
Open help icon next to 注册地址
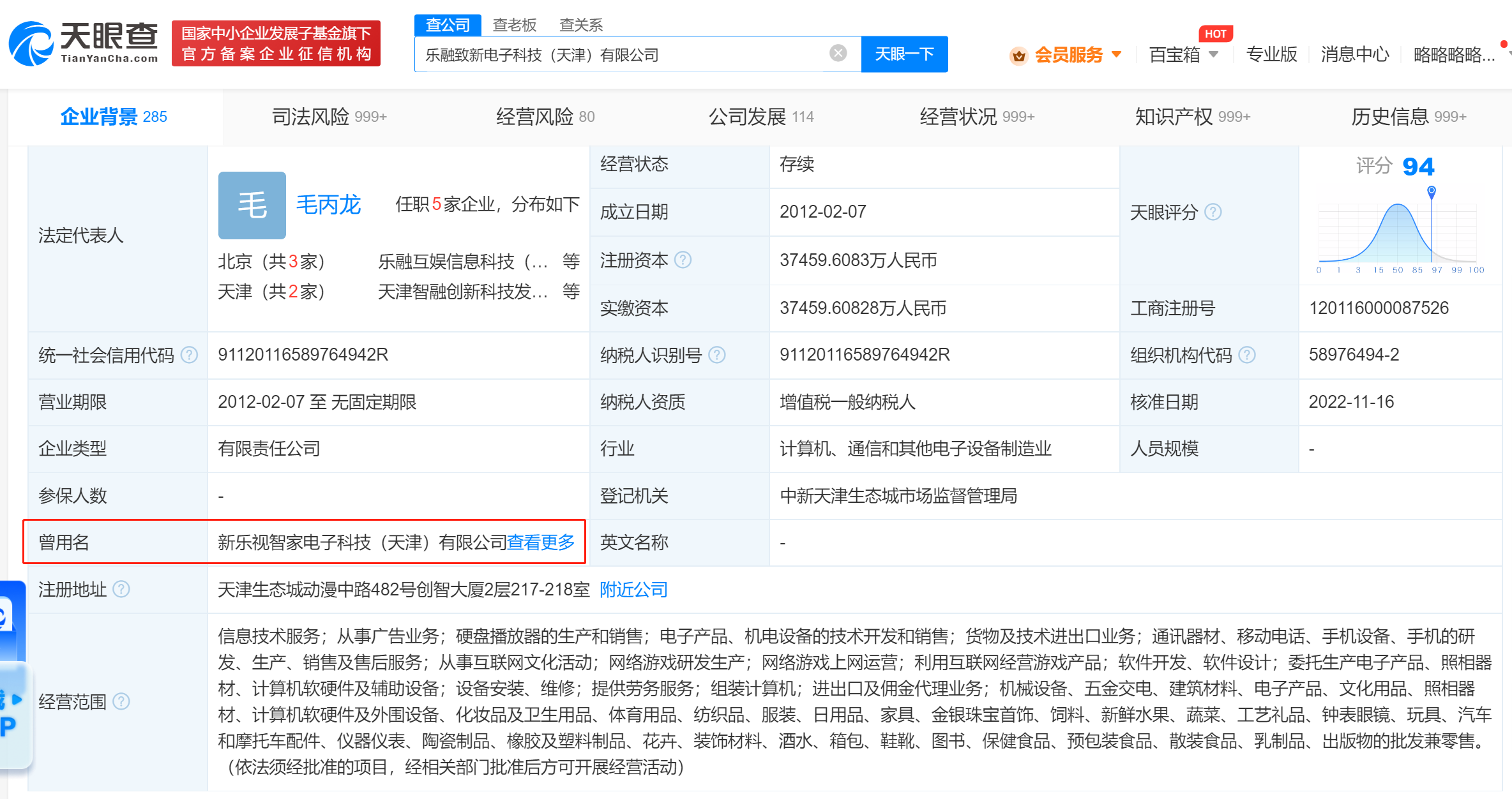click(121, 589)
